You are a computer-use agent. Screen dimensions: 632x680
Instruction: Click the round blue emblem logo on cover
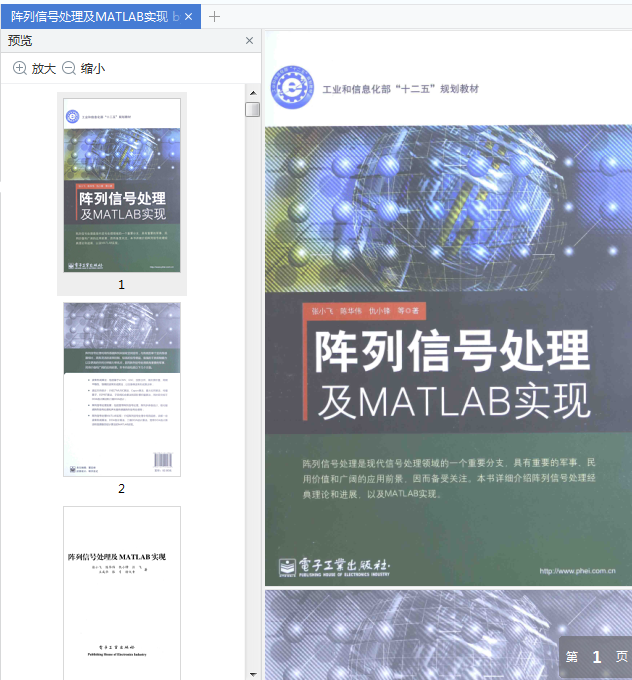(292, 88)
